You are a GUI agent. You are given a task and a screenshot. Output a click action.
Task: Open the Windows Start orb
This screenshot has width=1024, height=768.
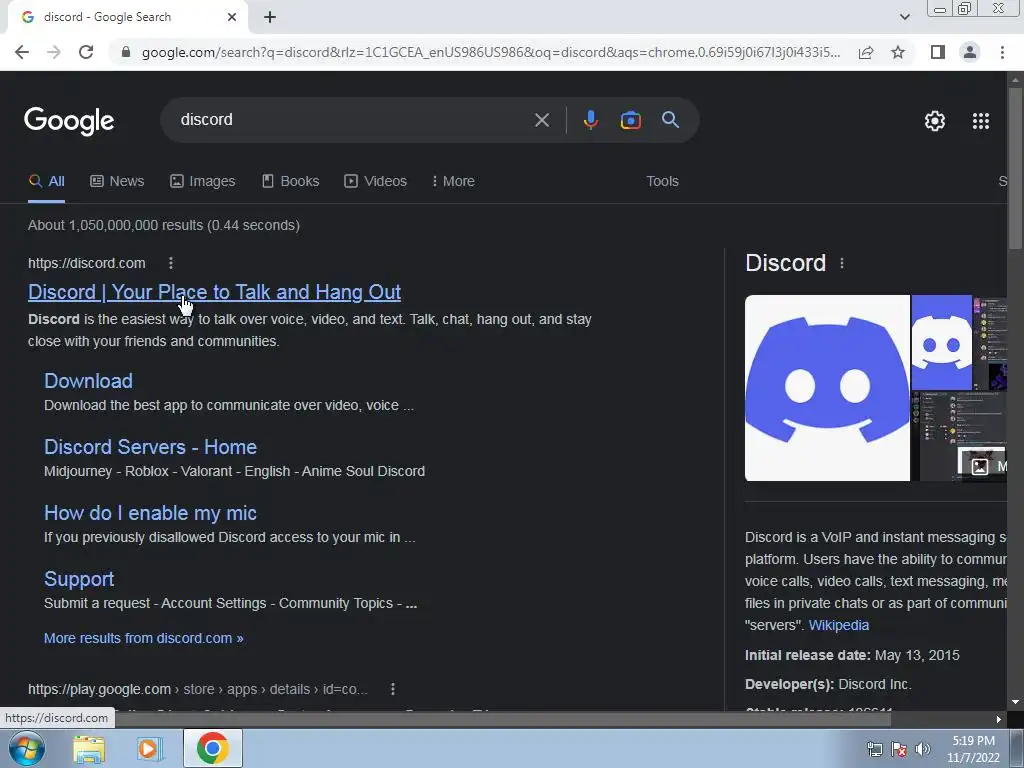27,748
